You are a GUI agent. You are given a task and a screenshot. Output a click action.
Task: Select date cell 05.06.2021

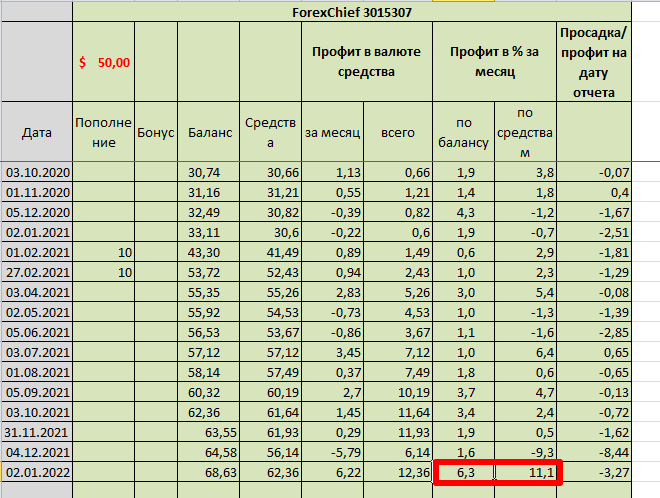[37, 332]
